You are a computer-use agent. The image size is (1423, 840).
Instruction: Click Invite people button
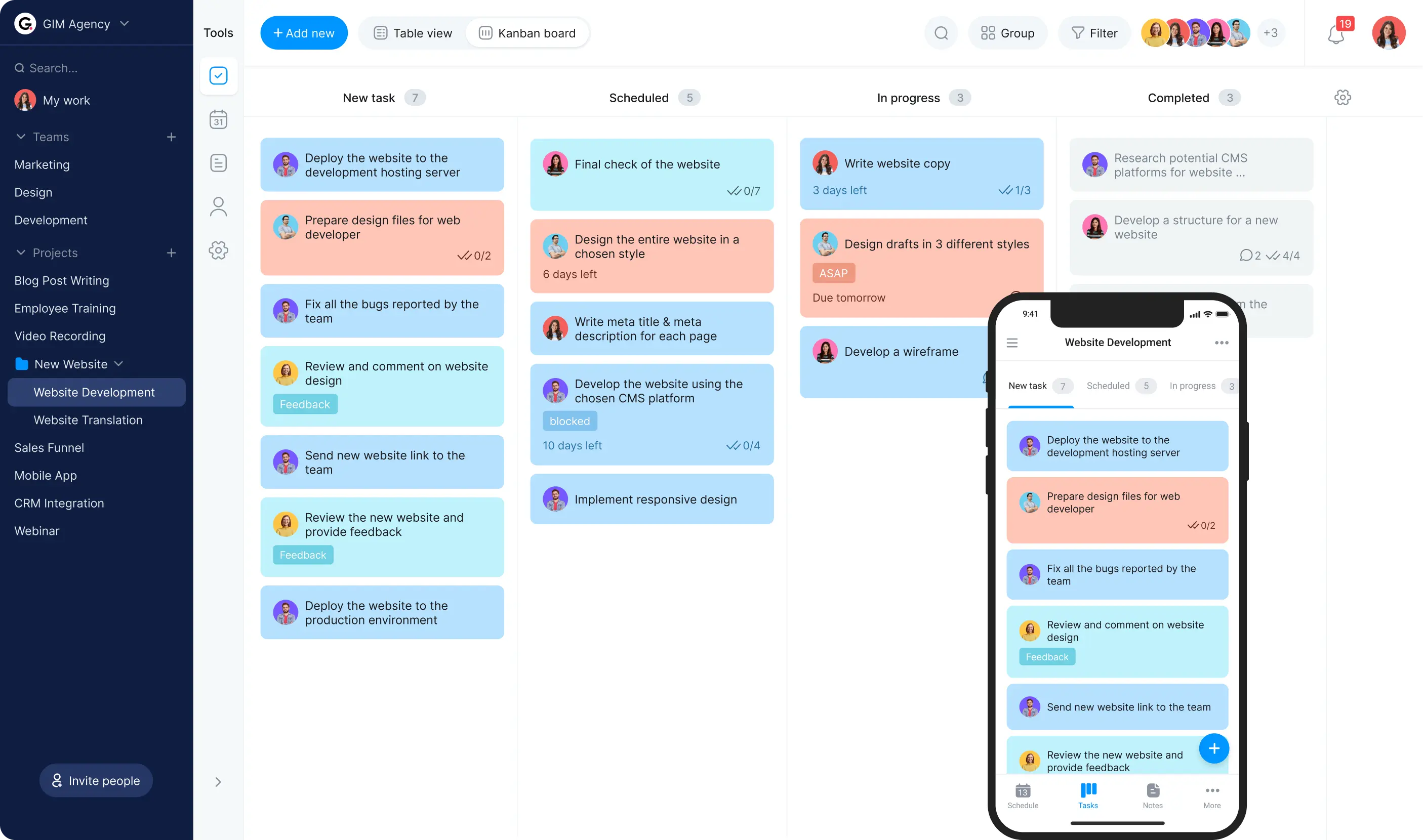pyautogui.click(x=96, y=780)
